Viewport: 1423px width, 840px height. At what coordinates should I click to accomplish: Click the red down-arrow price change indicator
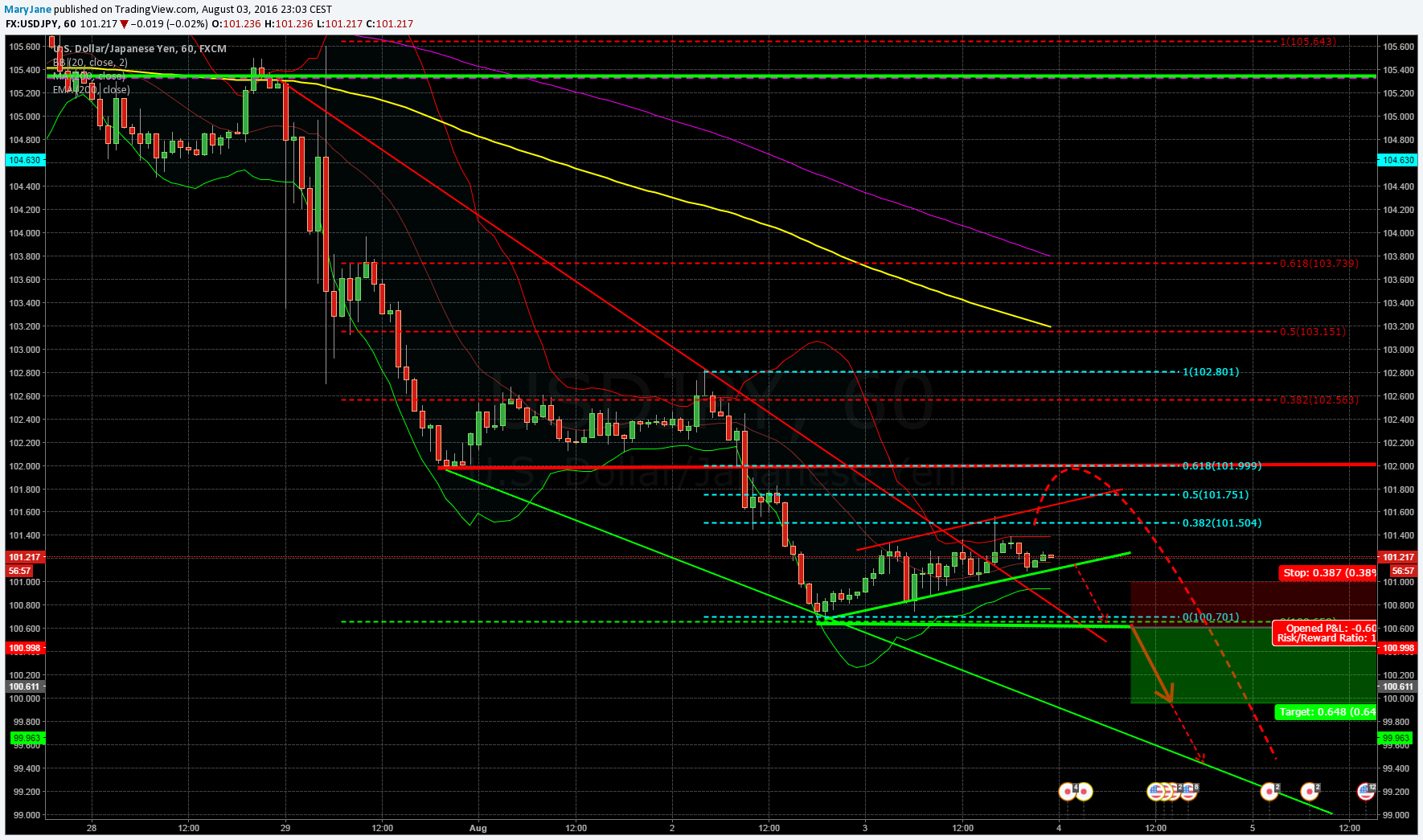pos(124,24)
